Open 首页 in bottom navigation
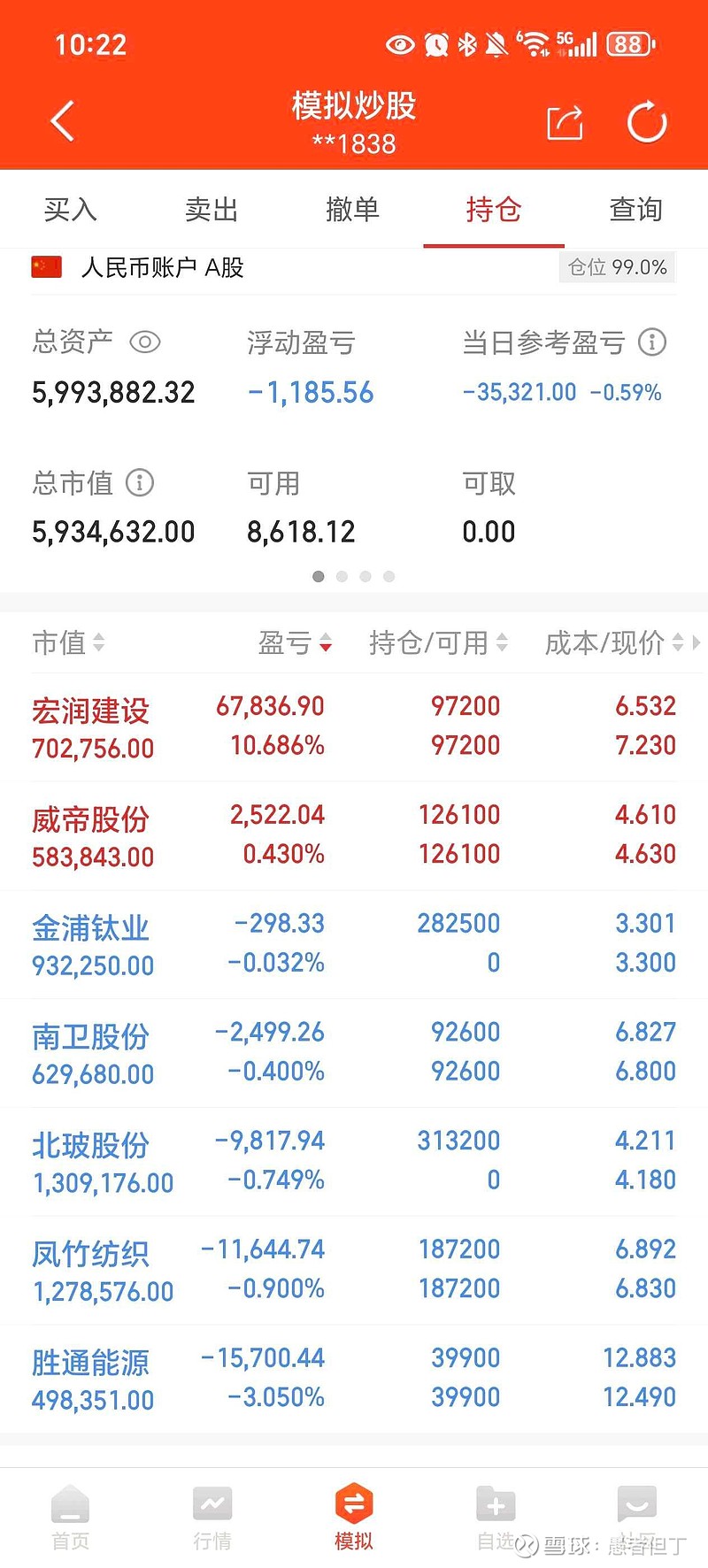The width and height of the screenshot is (708, 1568). tap(70, 1517)
